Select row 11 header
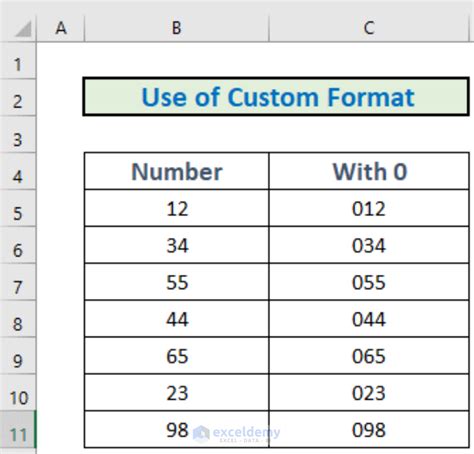474x454 pixels. [18, 430]
